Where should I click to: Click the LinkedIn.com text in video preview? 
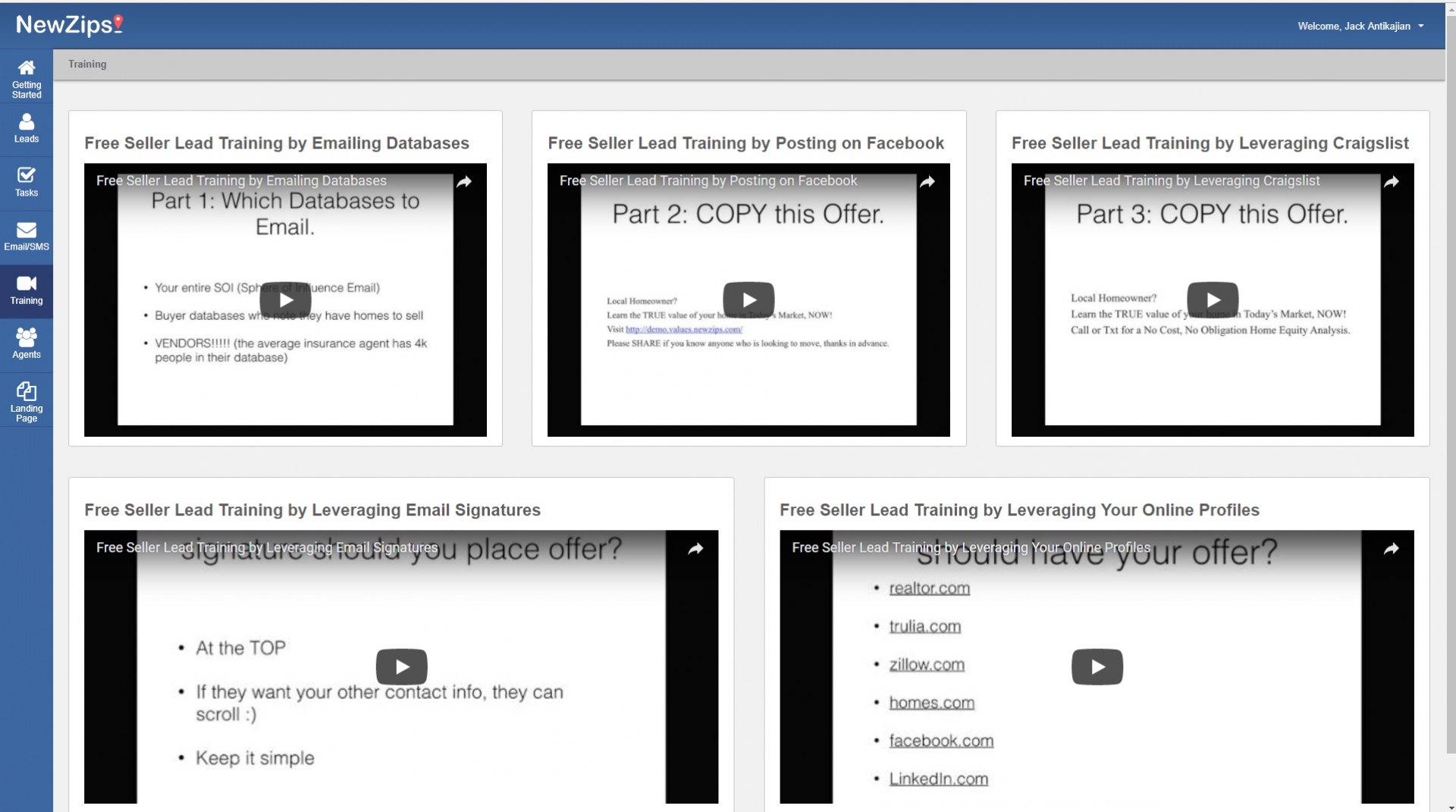point(939,779)
